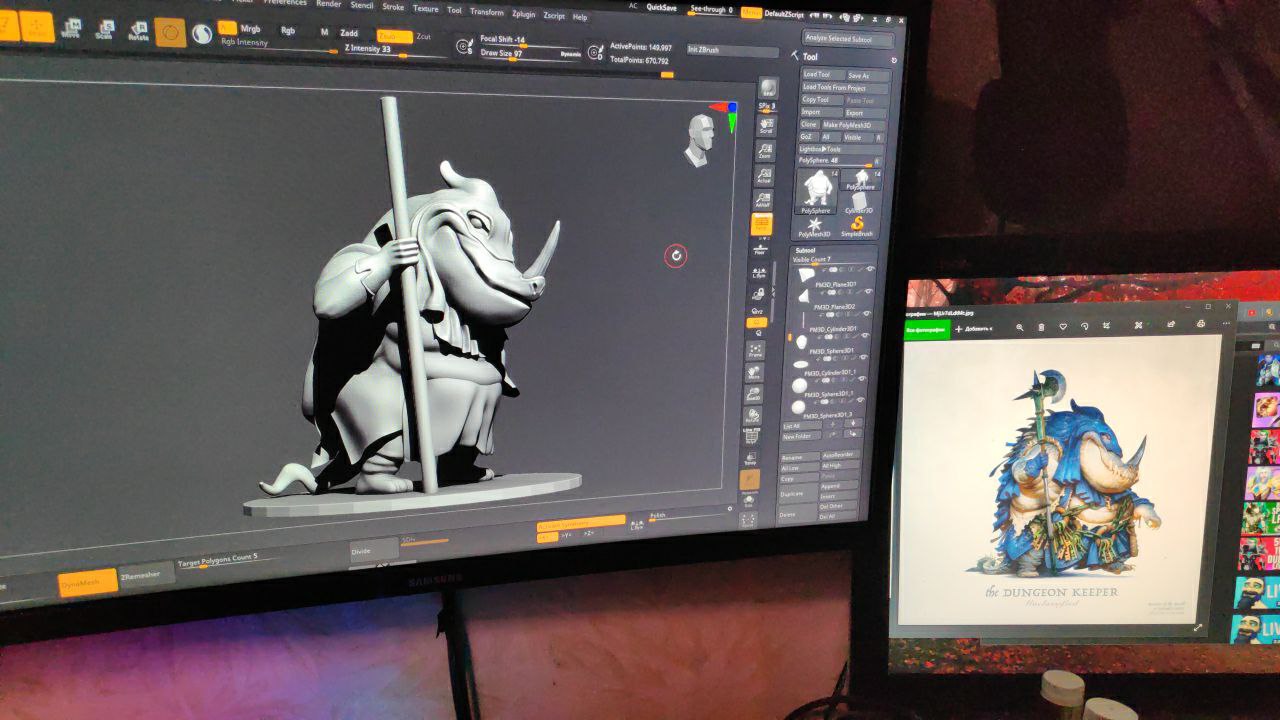Toggle L.Sym local symmetry button
1280x720 pixels.
pyautogui.click(x=759, y=272)
